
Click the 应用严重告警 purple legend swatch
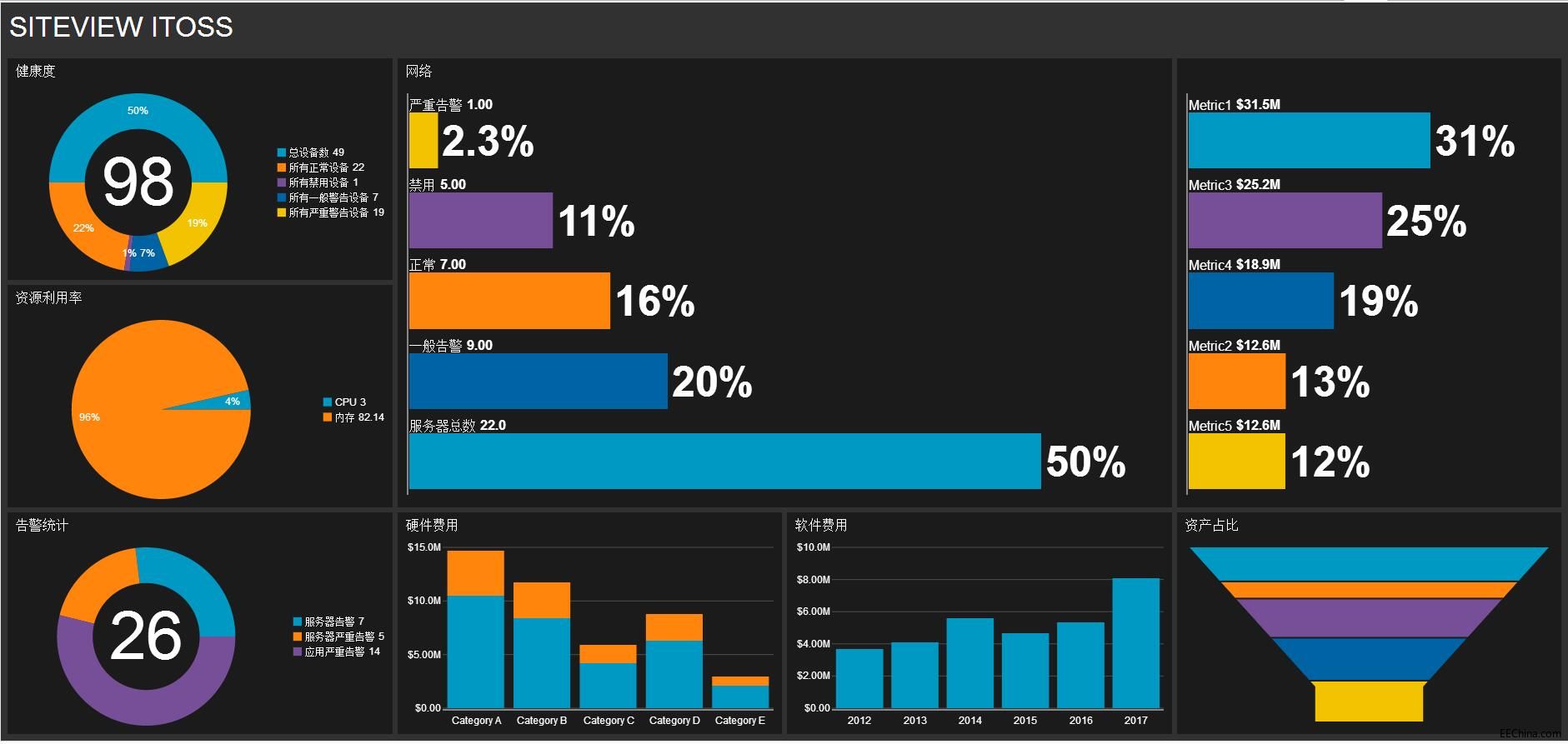pos(298,652)
